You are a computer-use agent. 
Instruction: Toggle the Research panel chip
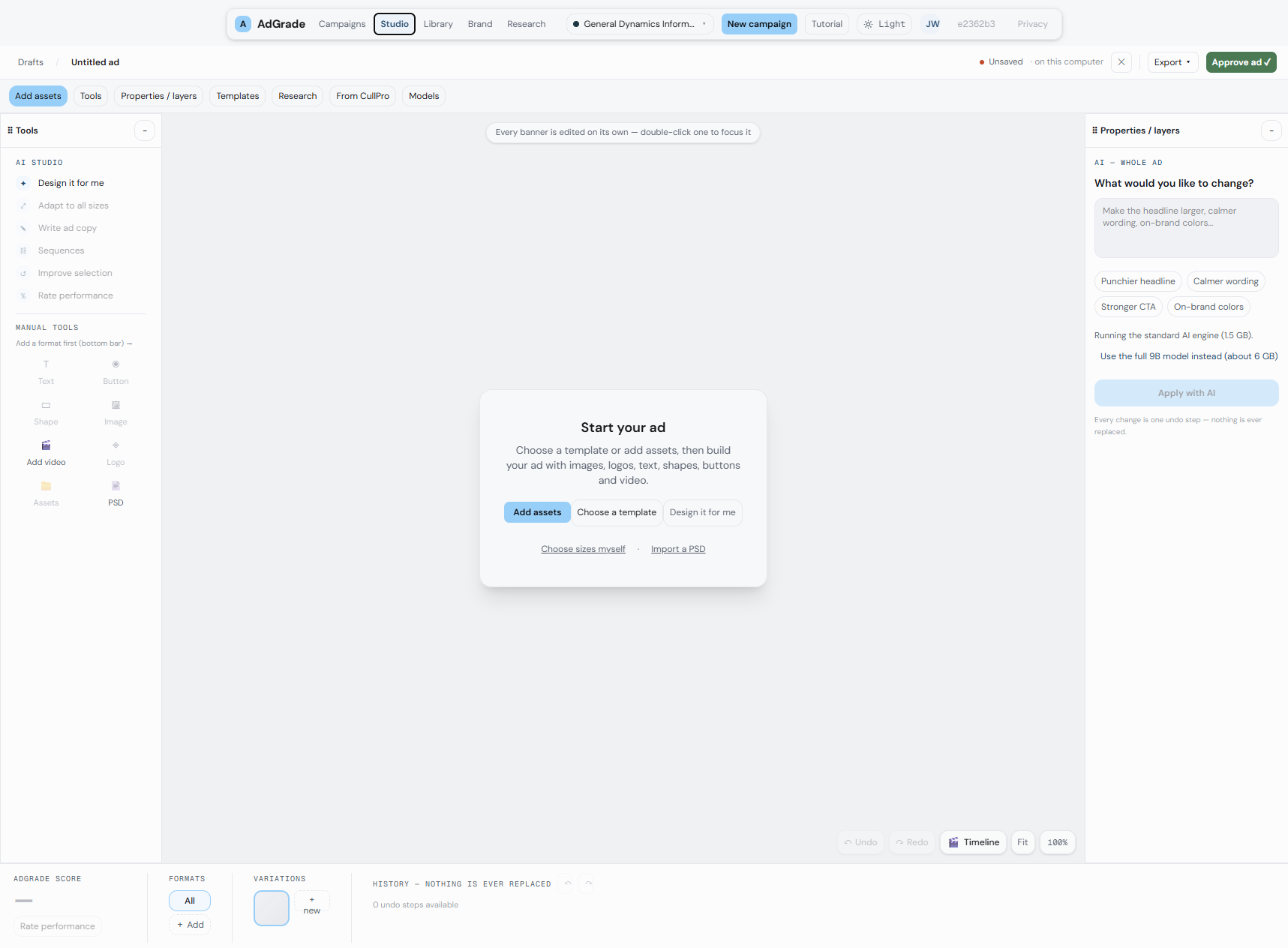pos(298,96)
